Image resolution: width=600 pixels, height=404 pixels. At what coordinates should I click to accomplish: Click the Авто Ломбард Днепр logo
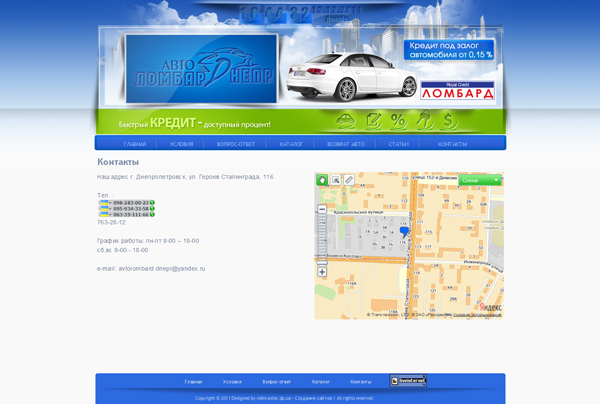click(201, 69)
